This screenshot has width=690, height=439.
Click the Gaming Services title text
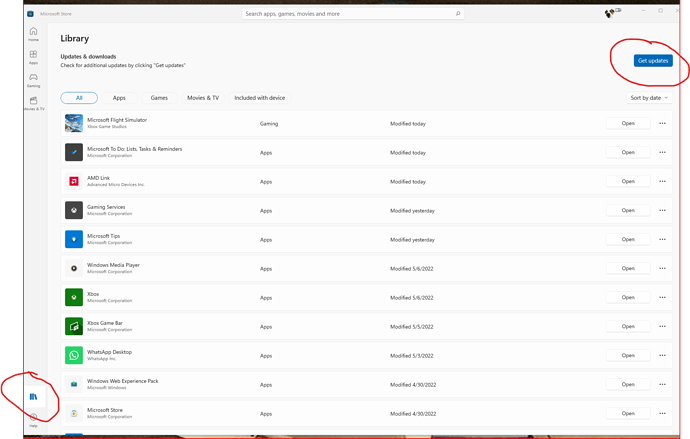(106, 207)
